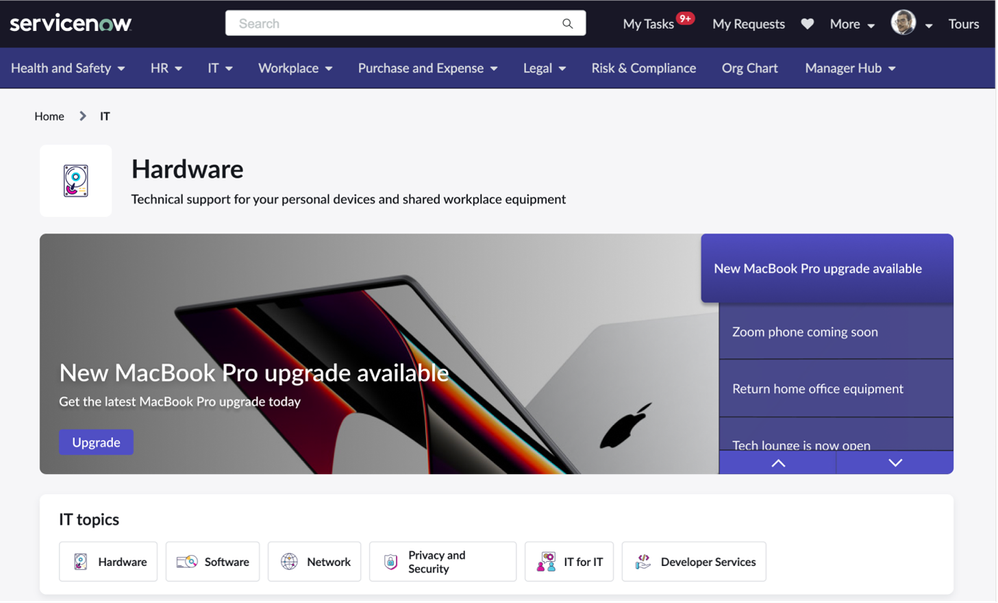The height and width of the screenshot is (603, 998).
Task: Click the 9+ tasks notification badge
Action: [x=685, y=18]
